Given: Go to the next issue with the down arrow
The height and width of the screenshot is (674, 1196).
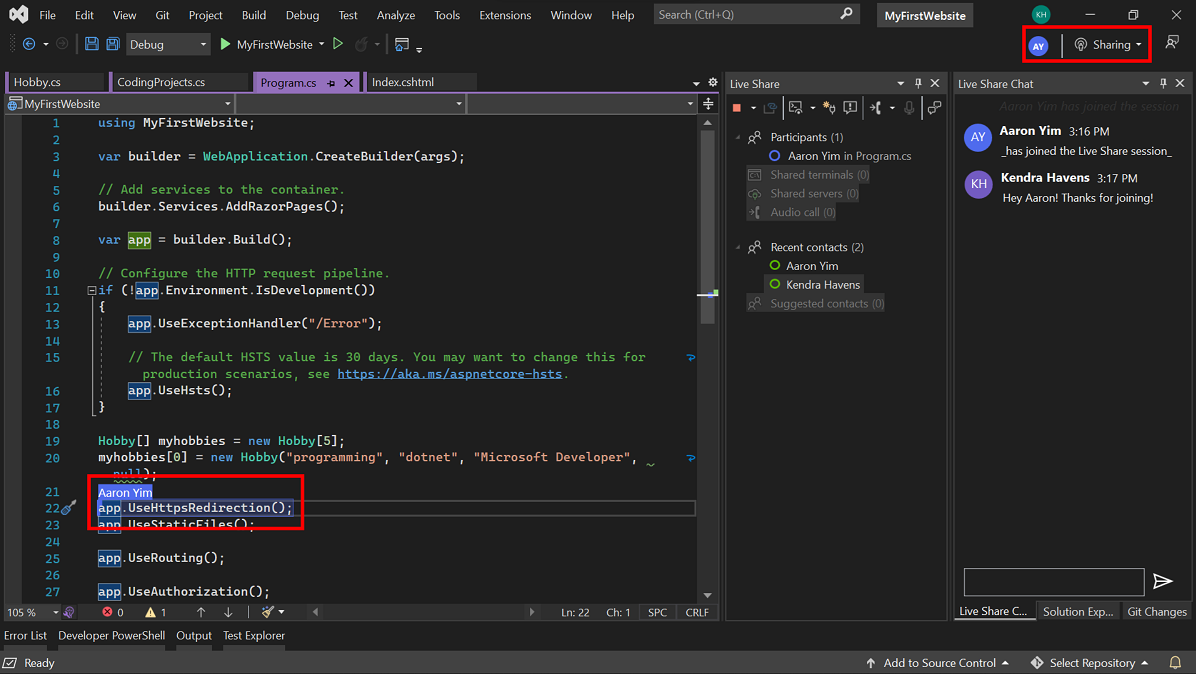Looking at the screenshot, I should click(228, 612).
